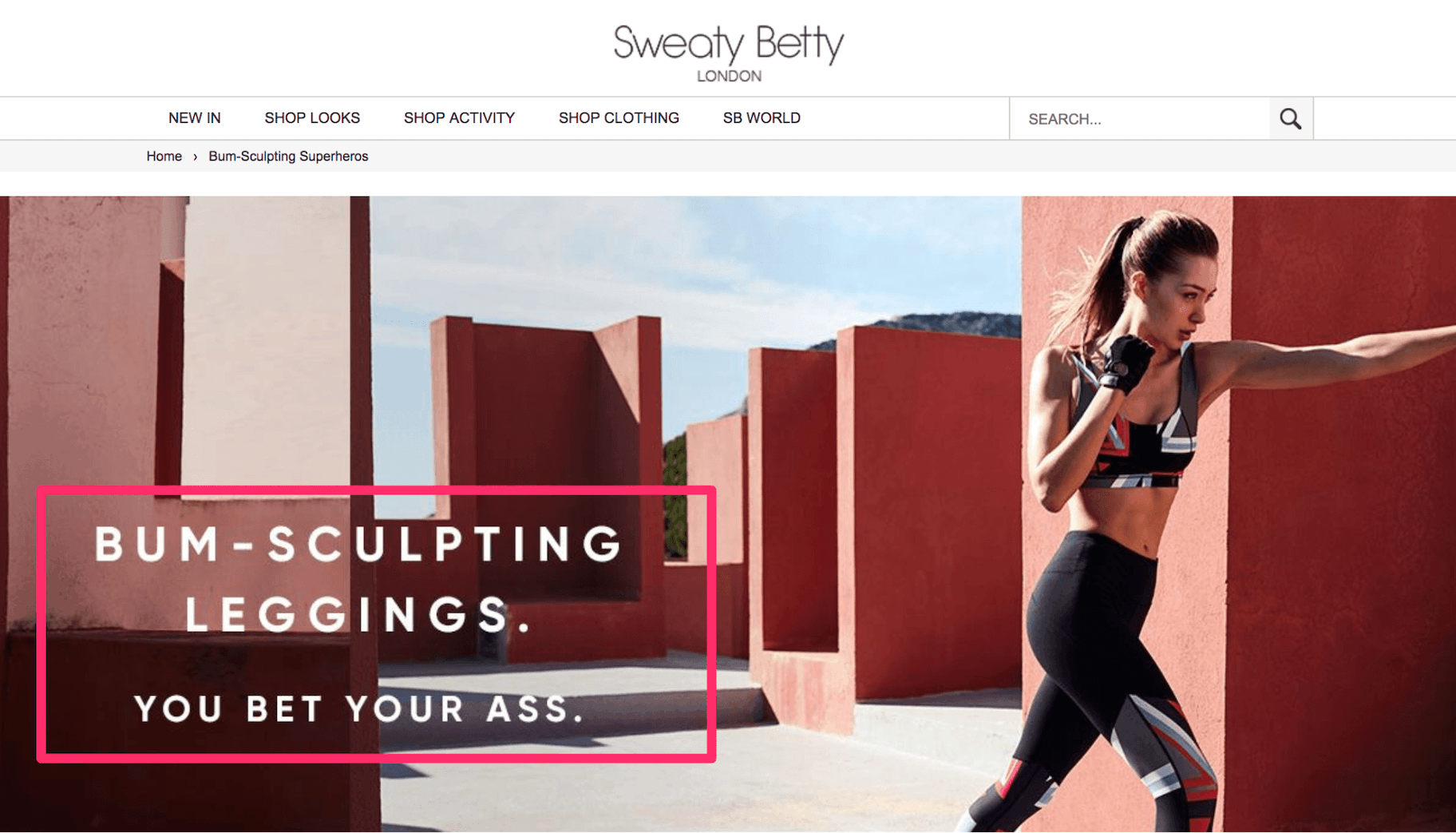Image resolution: width=1456 pixels, height=833 pixels.
Task: Click the pink-outlined banner text box
Action: [376, 625]
